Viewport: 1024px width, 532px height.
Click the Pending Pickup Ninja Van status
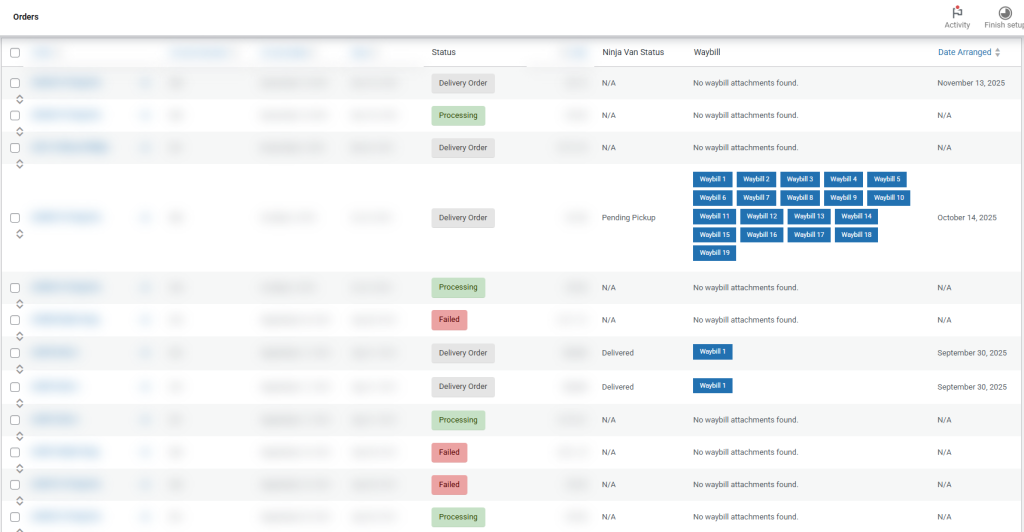pos(628,217)
